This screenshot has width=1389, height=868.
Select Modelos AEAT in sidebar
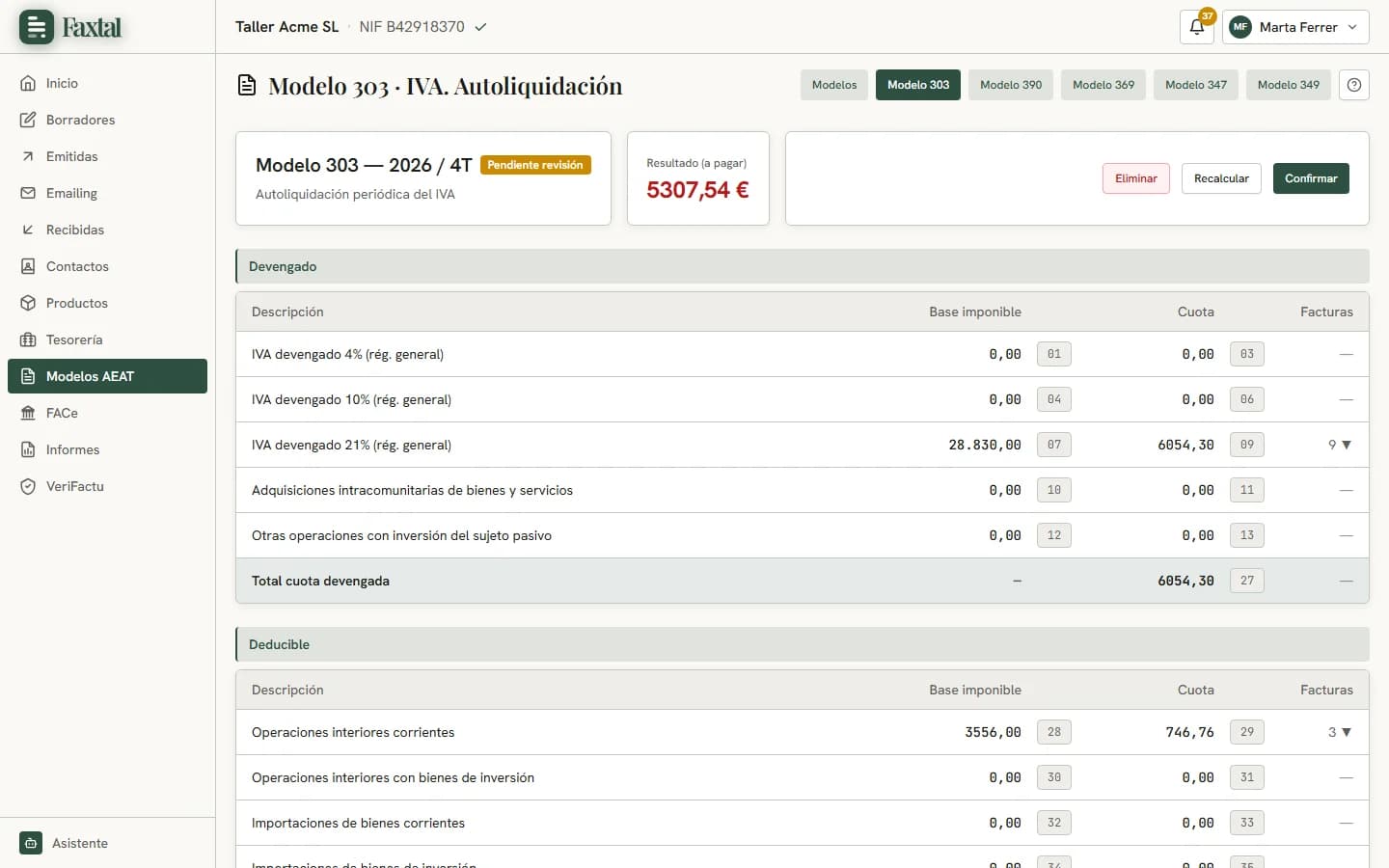pos(107,376)
